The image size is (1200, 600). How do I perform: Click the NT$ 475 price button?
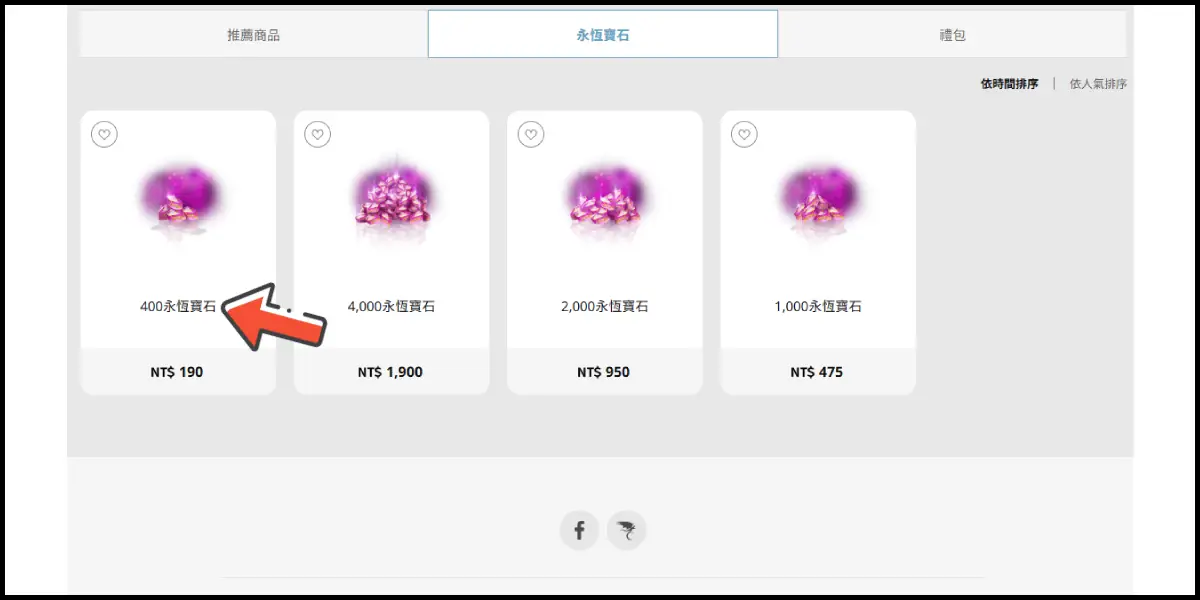coord(818,372)
